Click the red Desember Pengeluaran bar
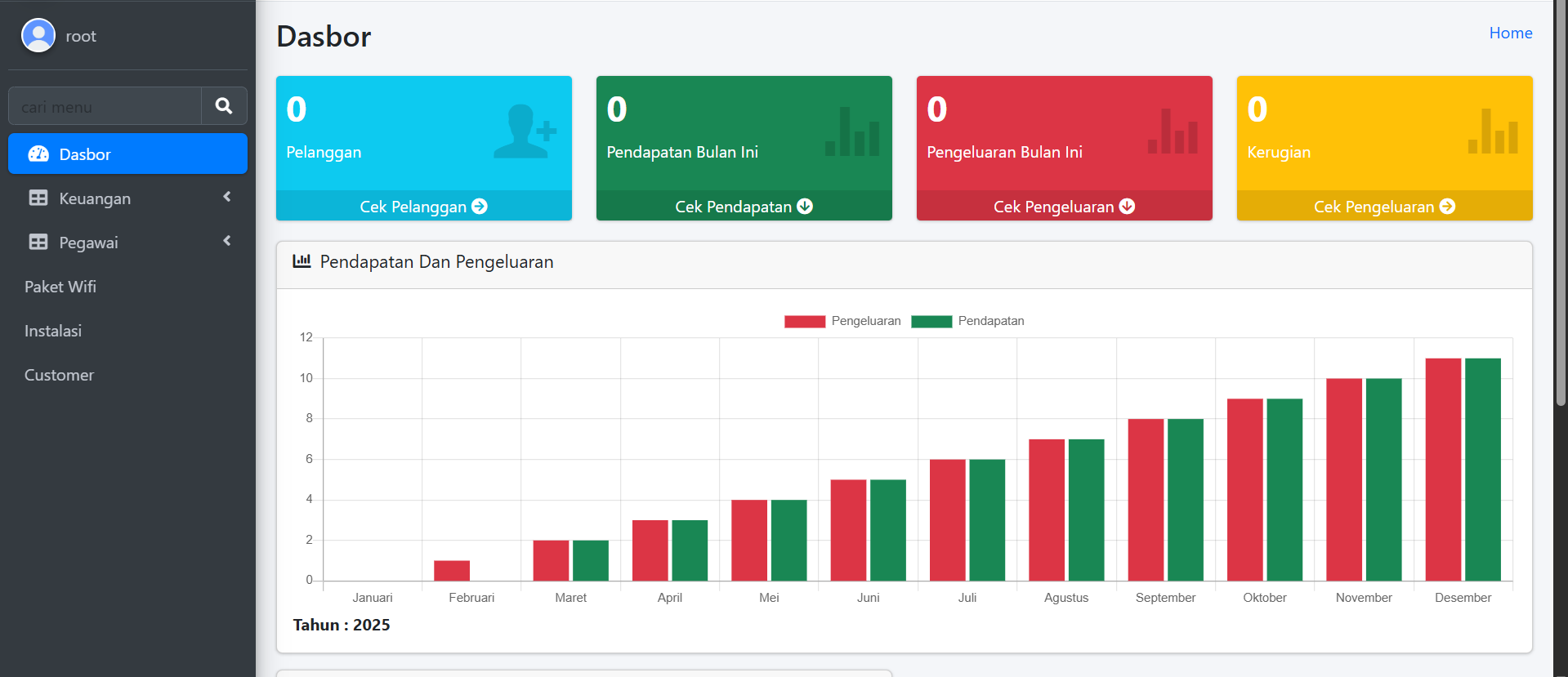Screen dimensions: 1568x677 click(x=1443, y=470)
